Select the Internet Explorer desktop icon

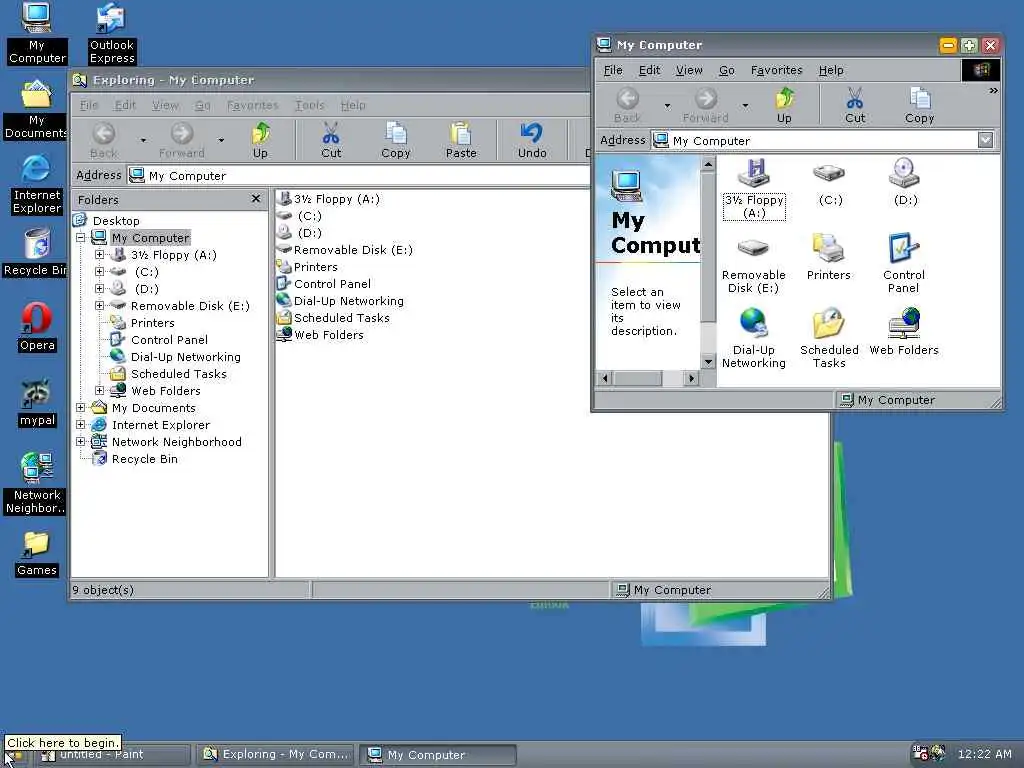37,185
